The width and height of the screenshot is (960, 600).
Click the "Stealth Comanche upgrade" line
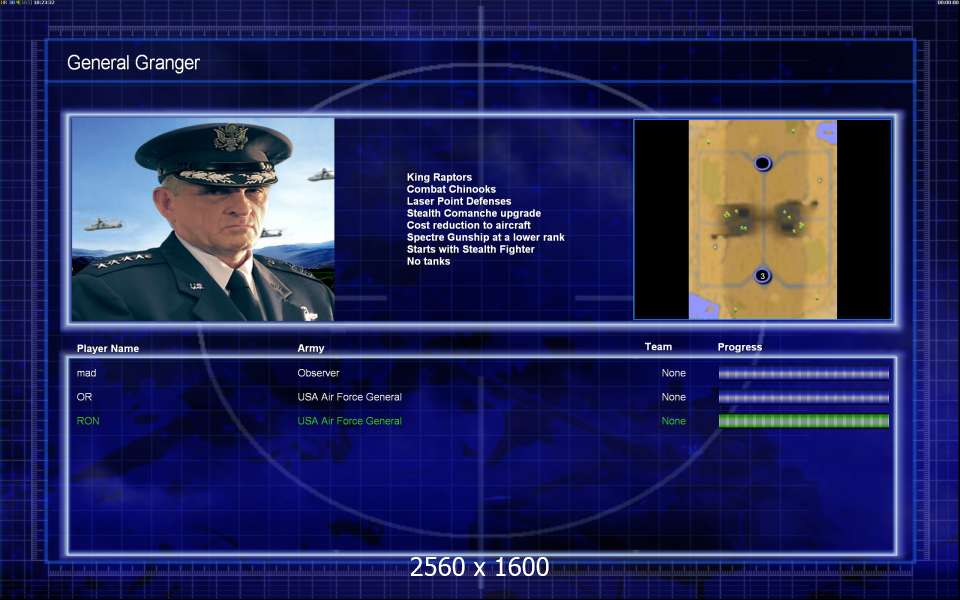pos(474,213)
